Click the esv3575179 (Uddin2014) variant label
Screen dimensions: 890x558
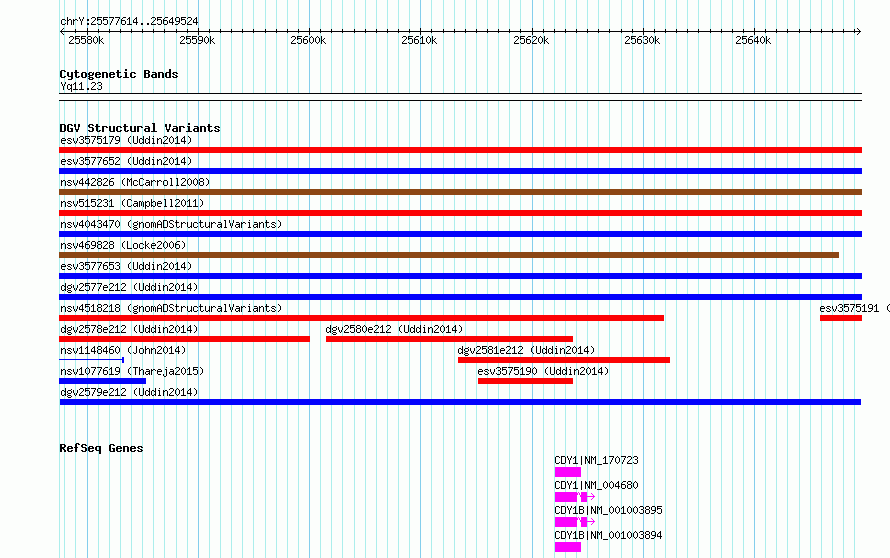tap(126, 140)
